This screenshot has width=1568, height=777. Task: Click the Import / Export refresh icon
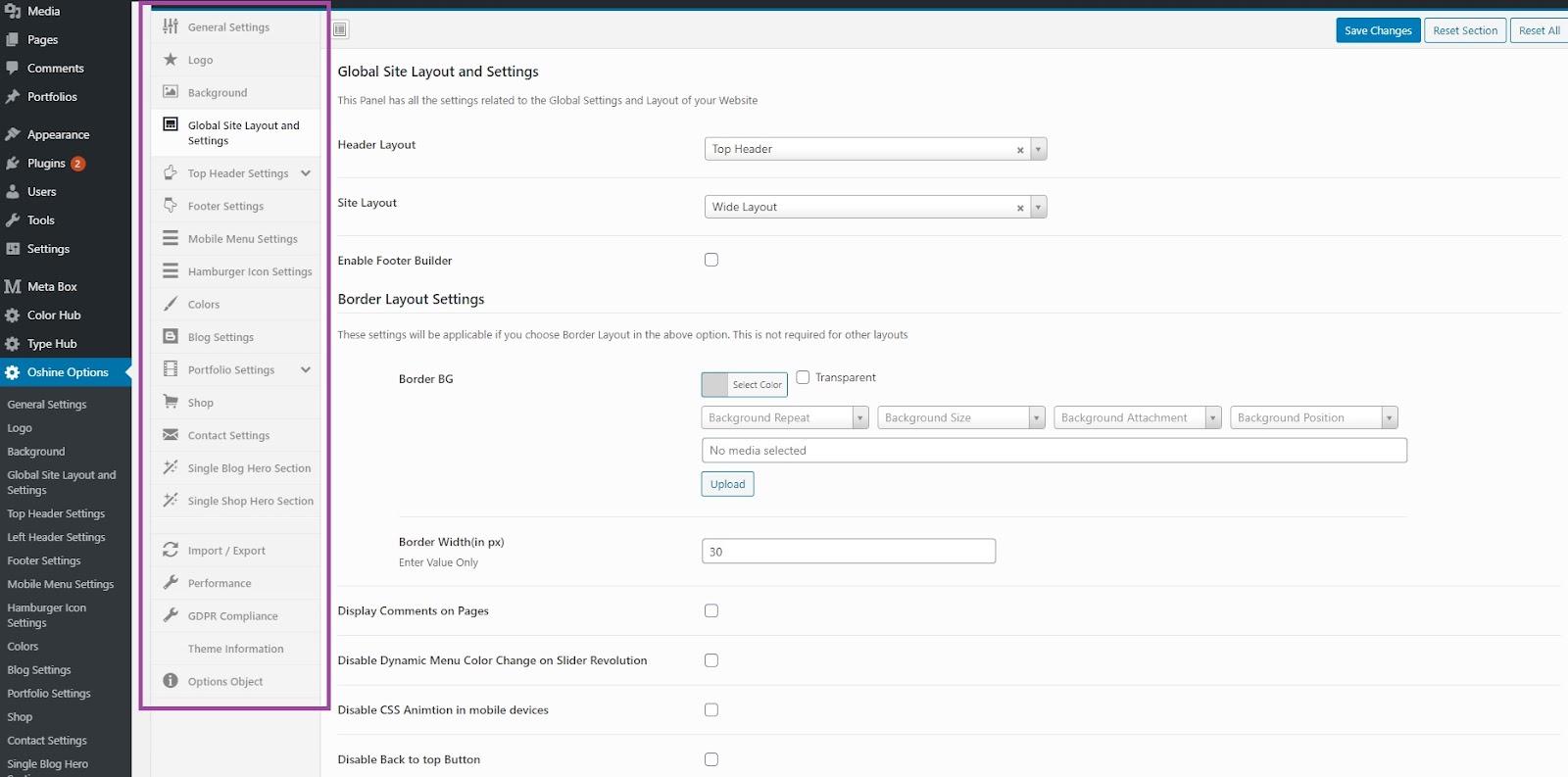pos(171,550)
